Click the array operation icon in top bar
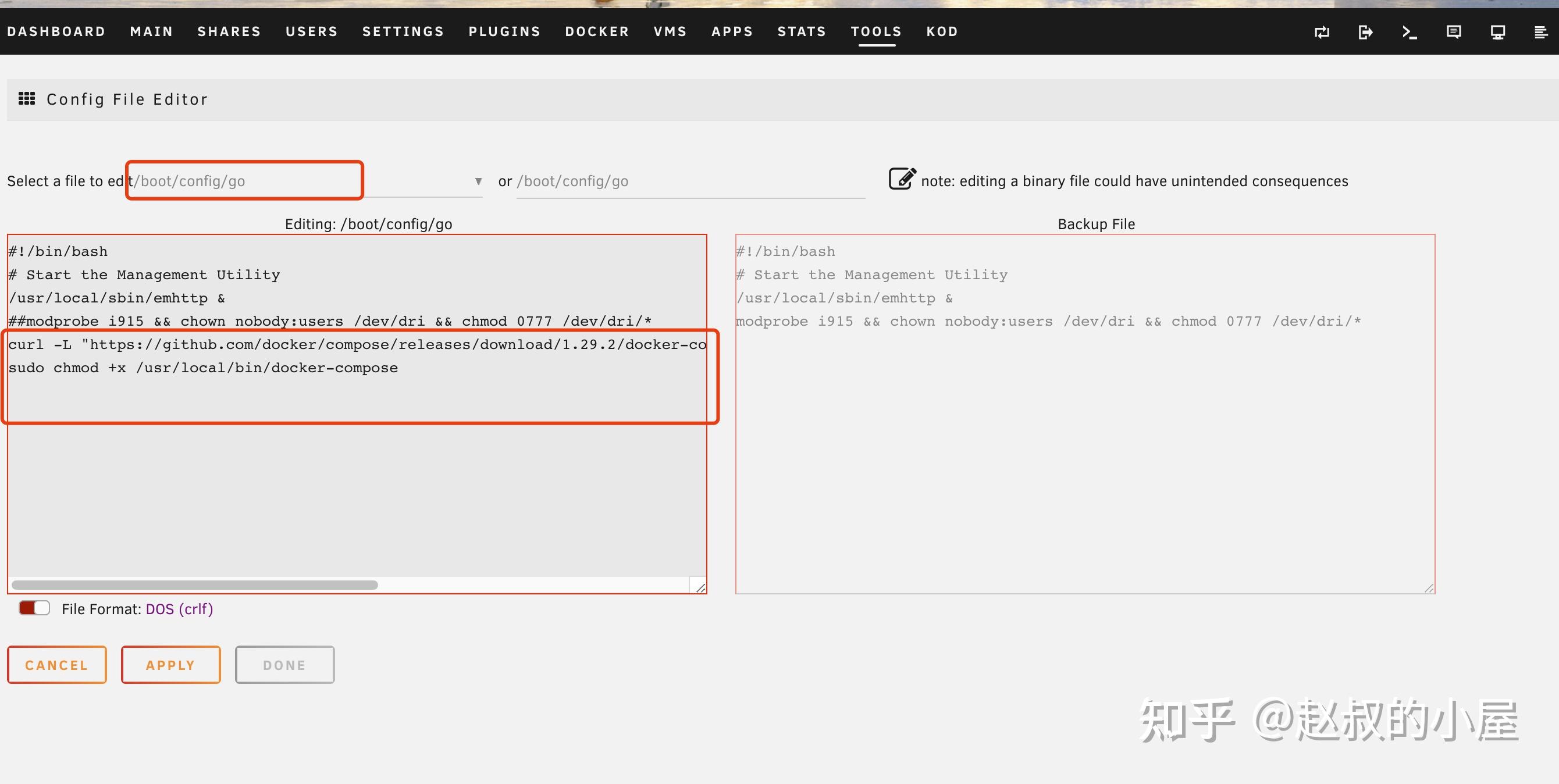The image size is (1559, 784). [1322, 32]
